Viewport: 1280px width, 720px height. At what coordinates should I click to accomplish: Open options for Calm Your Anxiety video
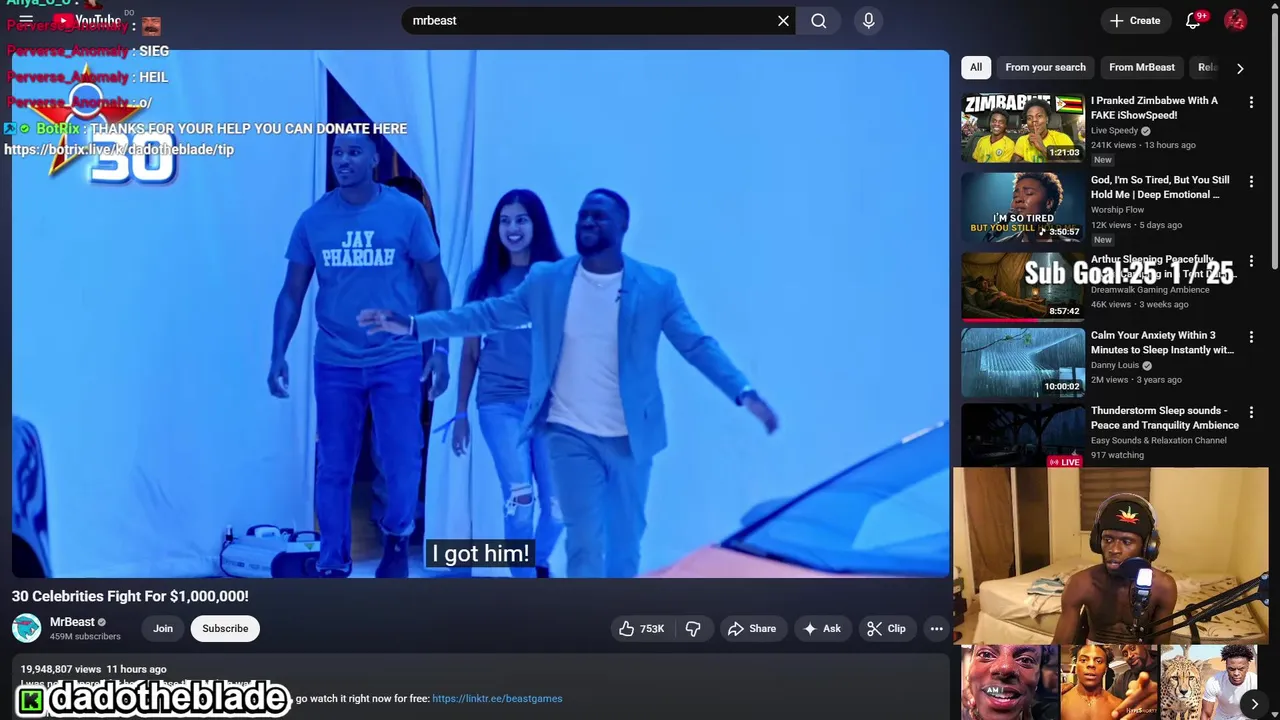click(x=1251, y=337)
